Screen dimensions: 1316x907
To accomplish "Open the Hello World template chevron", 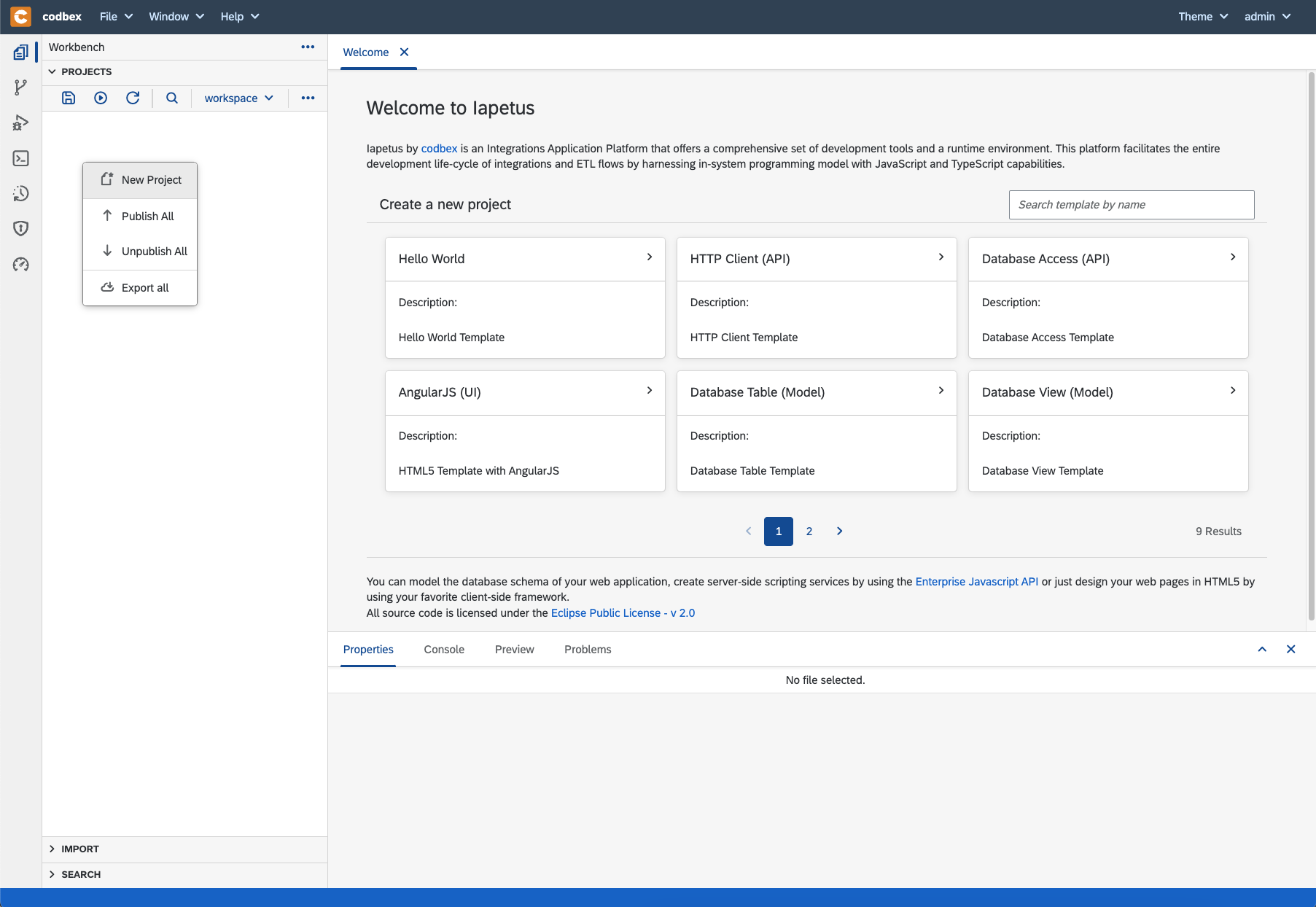I will tap(649, 257).
